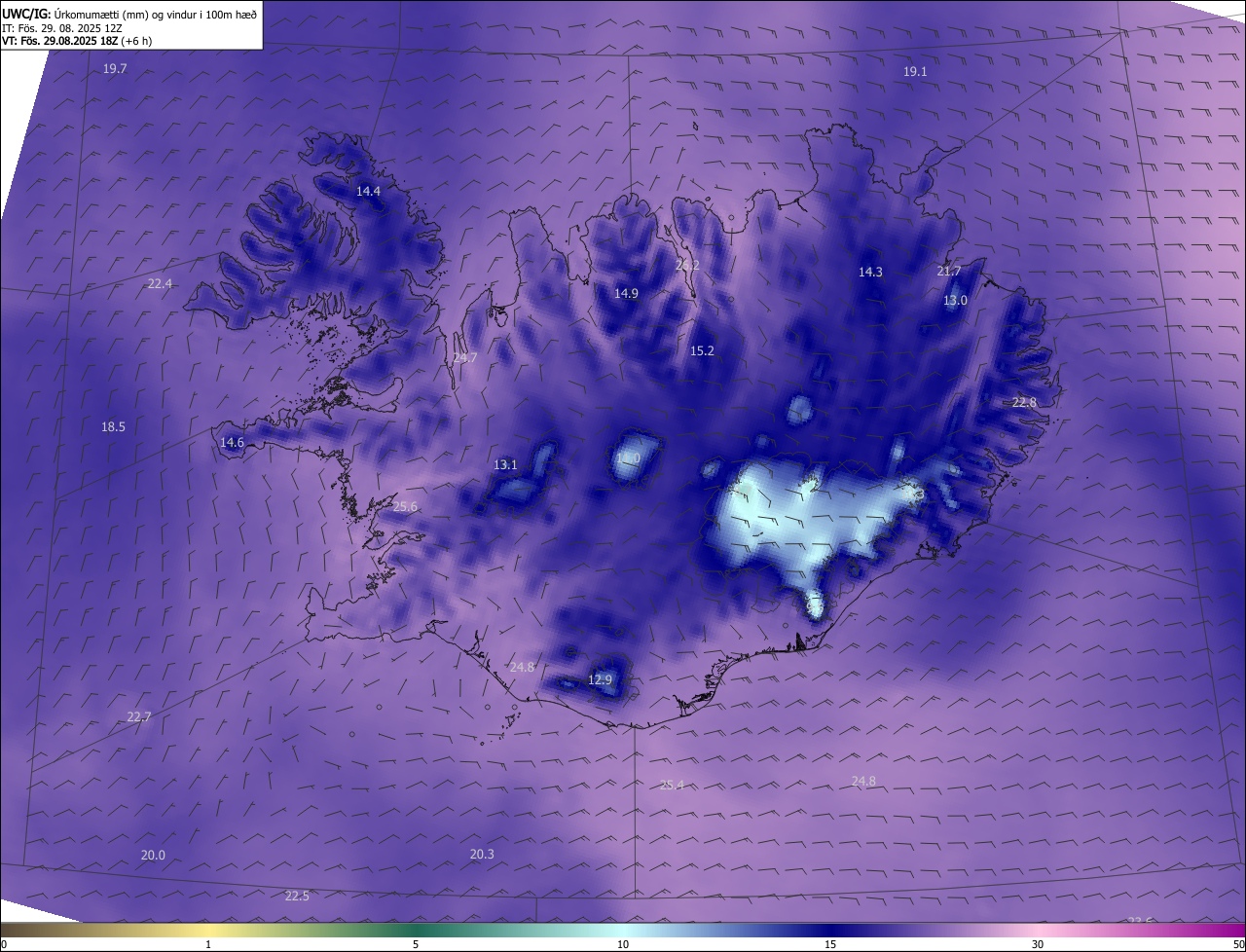Click the 15.2 value label
The width and height of the screenshot is (1246, 952).
[x=702, y=351]
